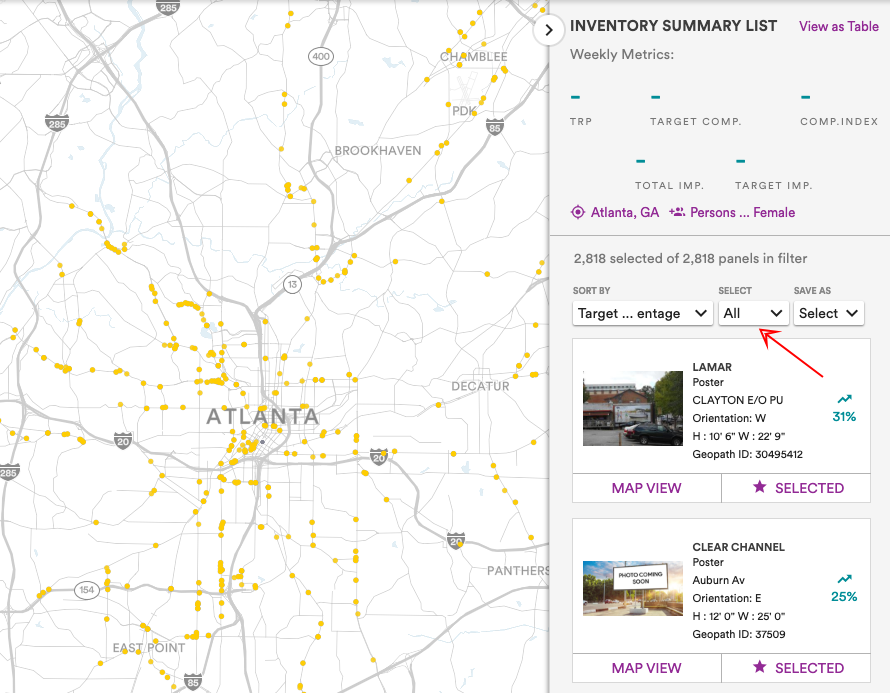The width and height of the screenshot is (890, 693).
Task: Click MAP VIEW on the Clear Channel card
Action: click(x=646, y=668)
